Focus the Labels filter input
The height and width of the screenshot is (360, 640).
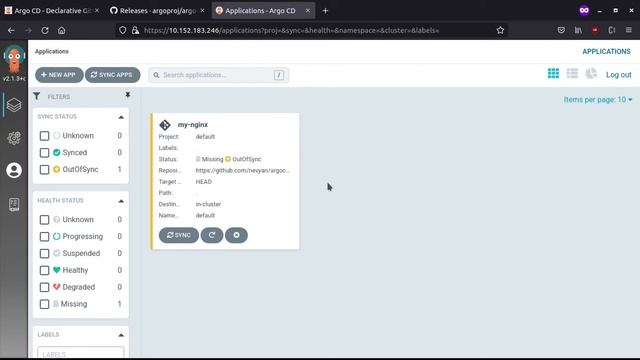[x=81, y=353]
